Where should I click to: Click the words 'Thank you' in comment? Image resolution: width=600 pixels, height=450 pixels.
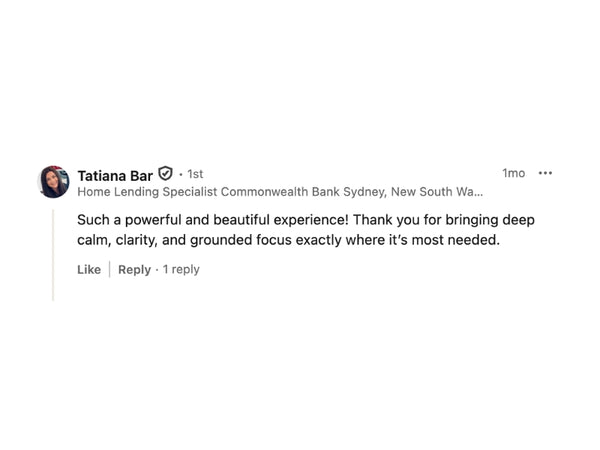tap(386, 218)
